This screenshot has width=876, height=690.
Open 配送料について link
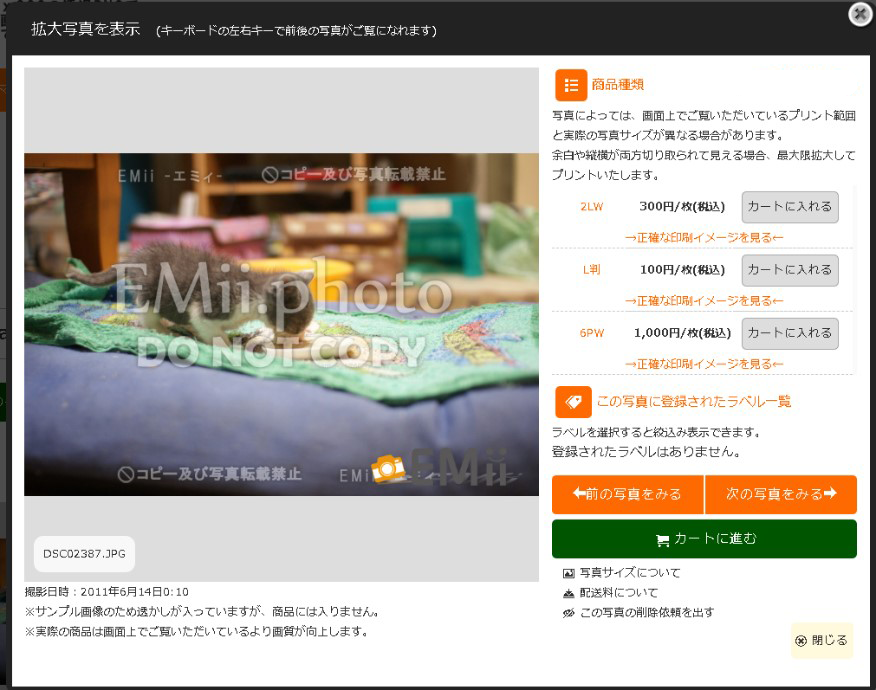(619, 593)
